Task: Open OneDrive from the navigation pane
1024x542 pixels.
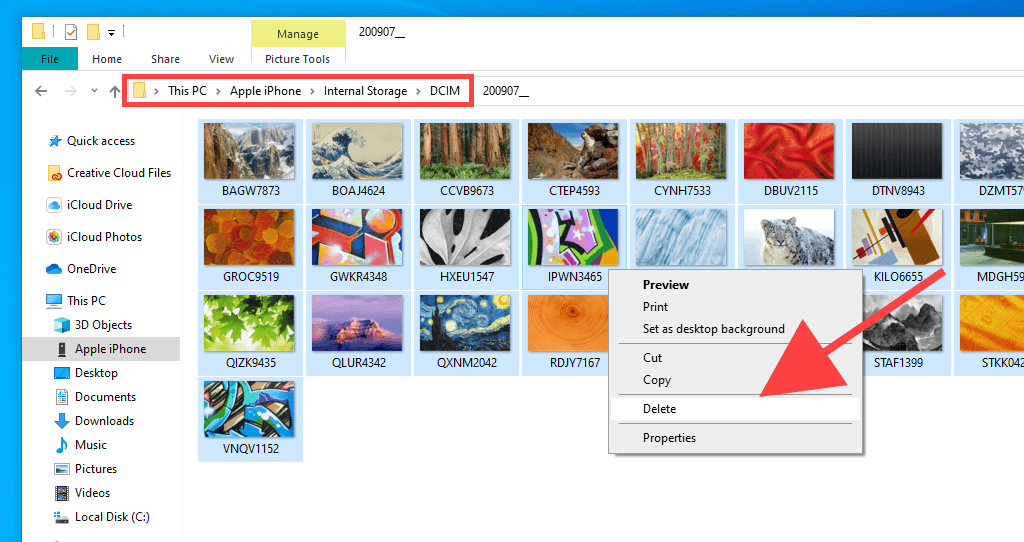Action: coord(91,269)
